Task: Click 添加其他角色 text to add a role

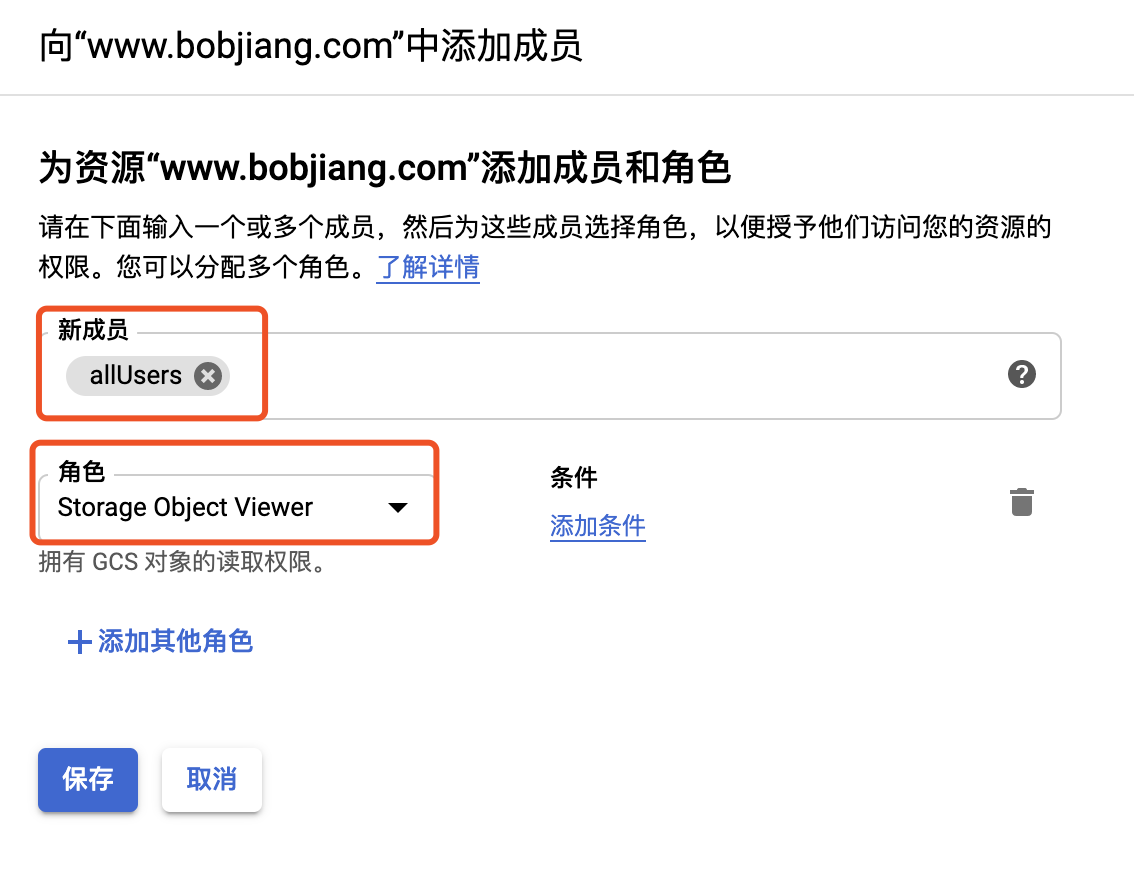Action: click(x=175, y=641)
